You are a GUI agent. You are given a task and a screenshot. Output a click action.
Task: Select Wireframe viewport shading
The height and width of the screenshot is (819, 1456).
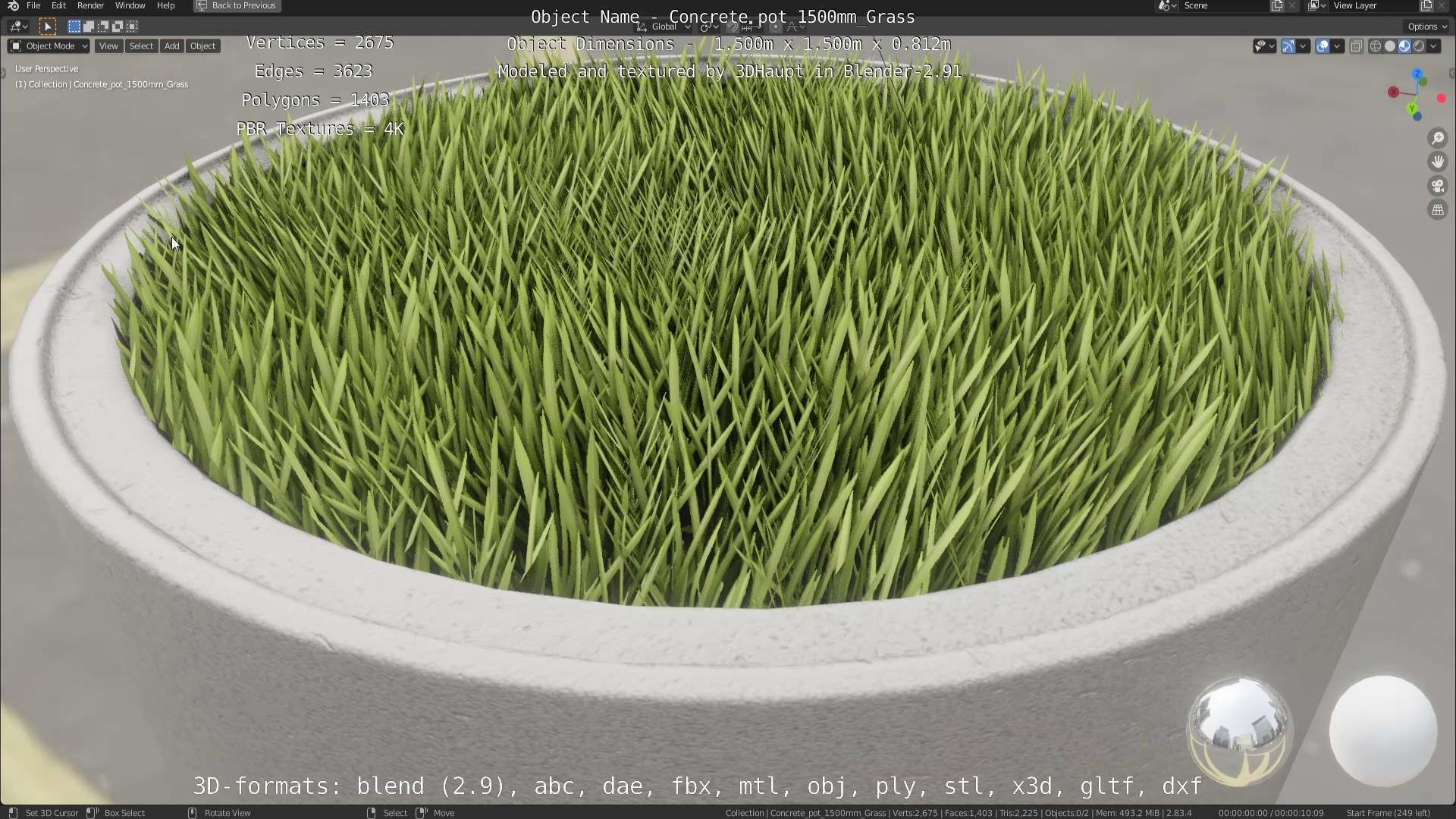(1376, 46)
